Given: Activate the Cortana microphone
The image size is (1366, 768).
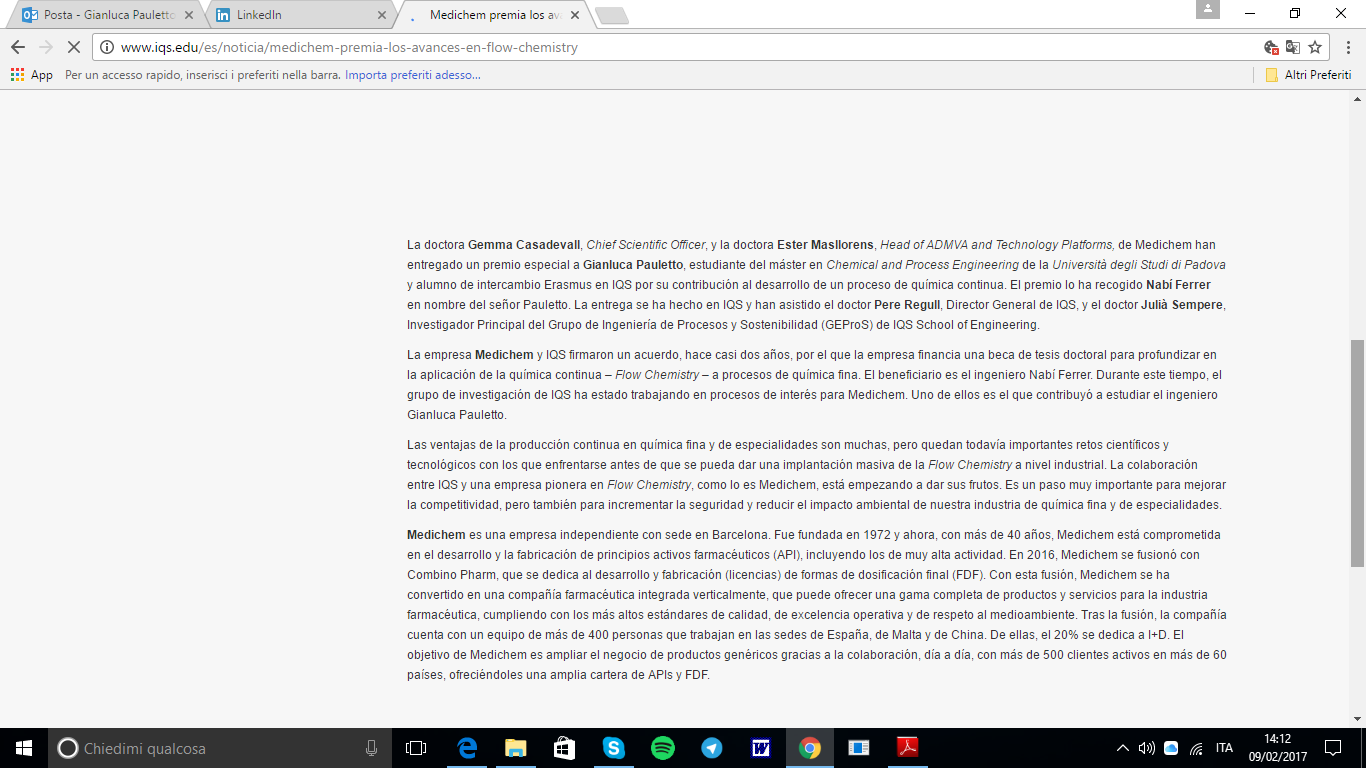Looking at the screenshot, I should [x=371, y=748].
